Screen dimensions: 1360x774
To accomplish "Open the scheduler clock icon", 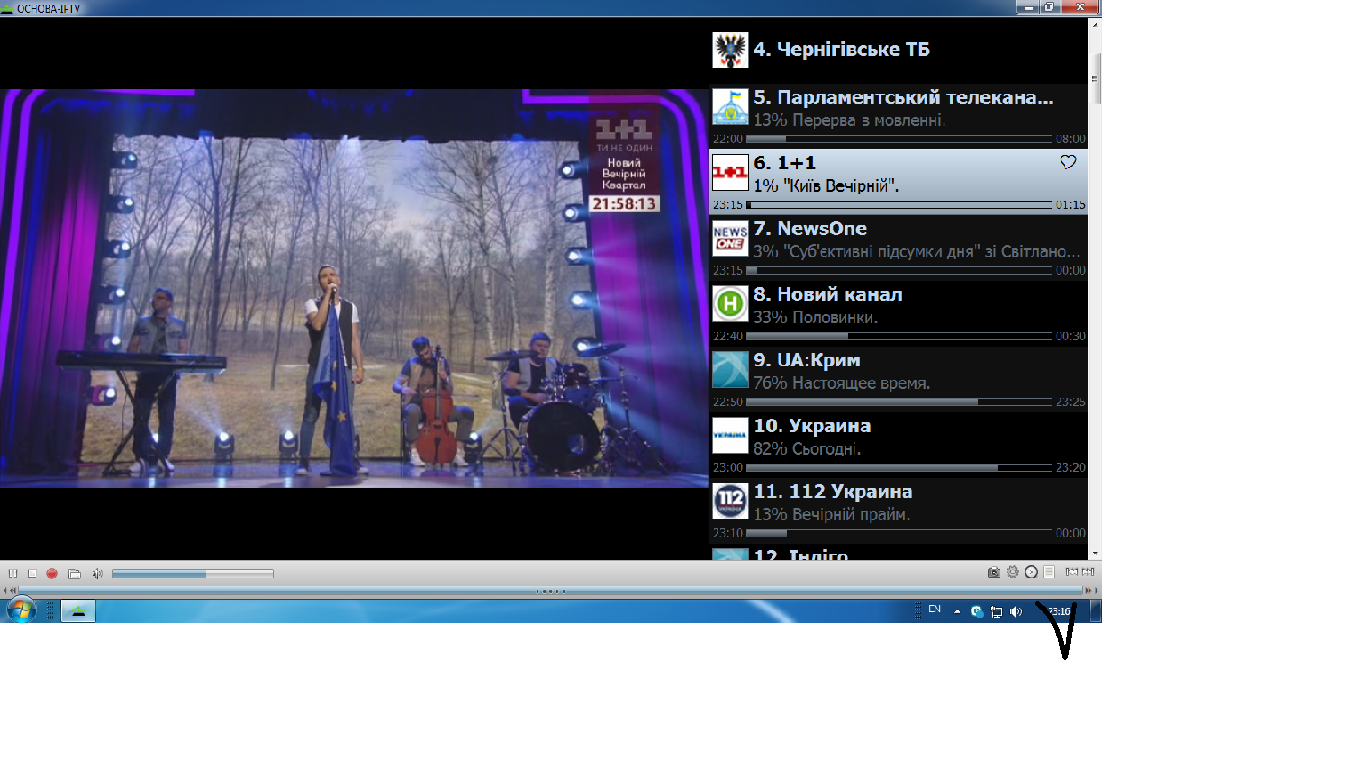I will coord(1031,572).
